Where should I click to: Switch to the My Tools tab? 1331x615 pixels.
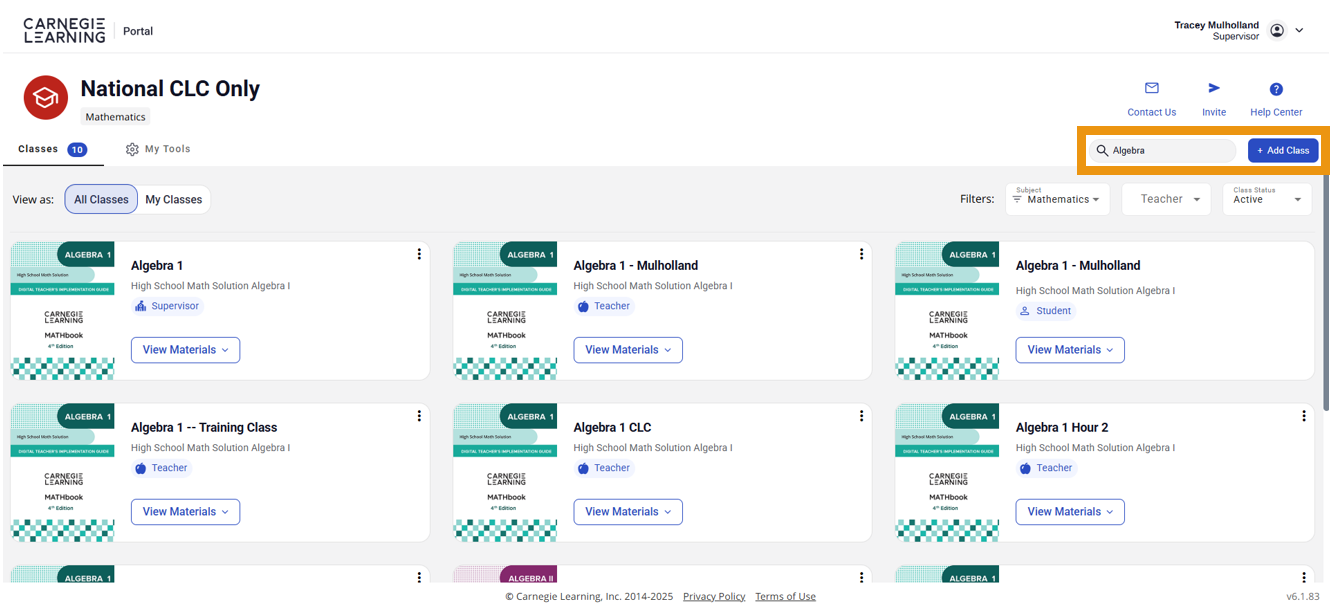tap(158, 149)
